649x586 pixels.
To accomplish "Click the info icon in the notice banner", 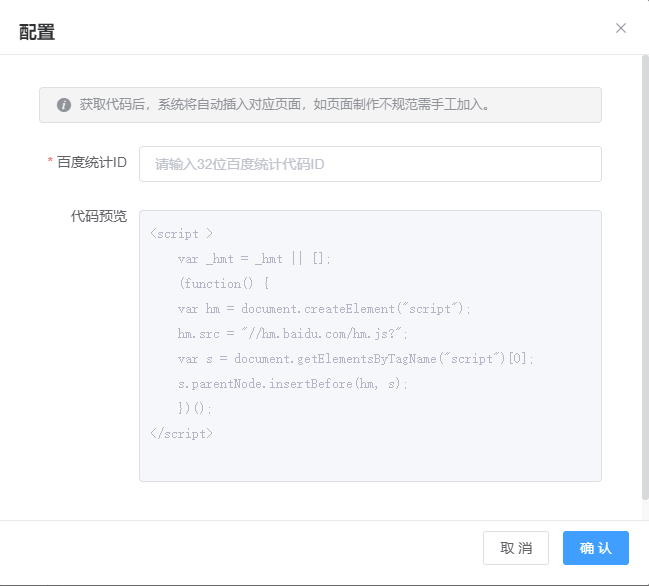I will (x=64, y=105).
